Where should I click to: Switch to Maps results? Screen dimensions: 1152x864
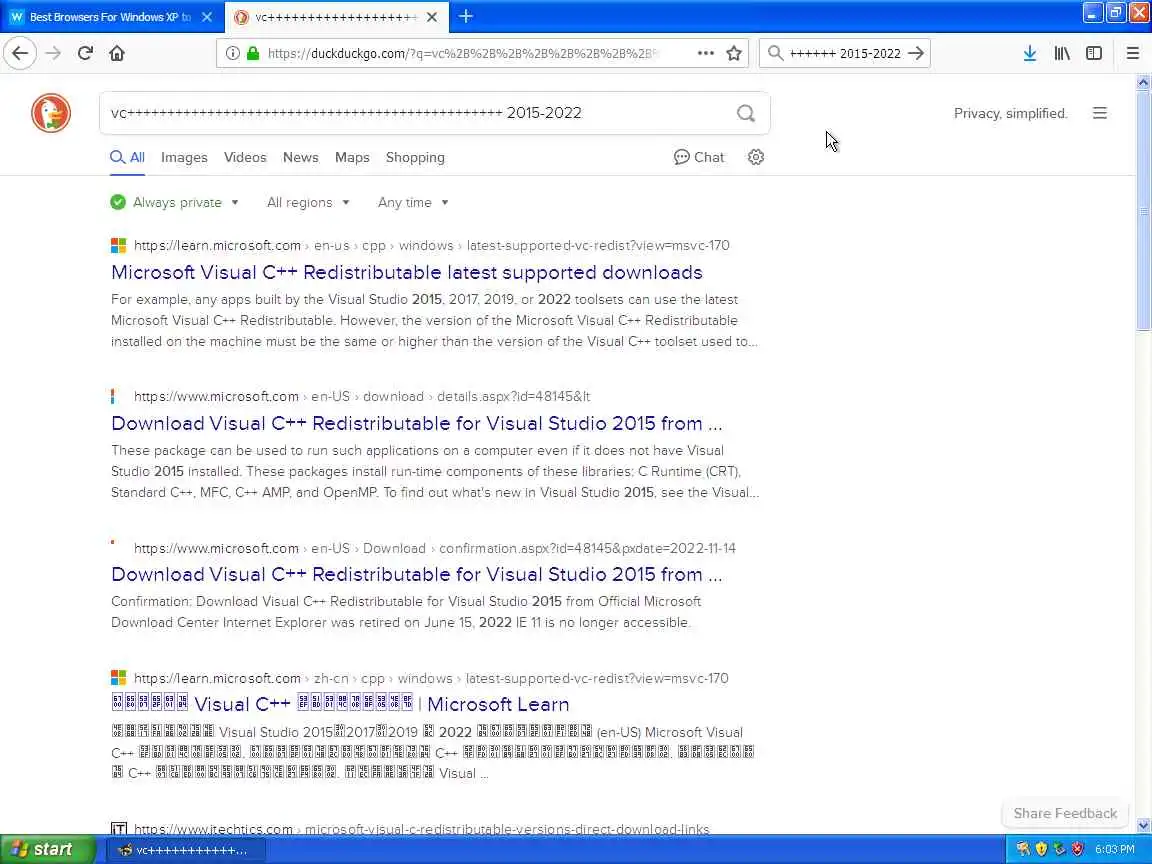(352, 157)
